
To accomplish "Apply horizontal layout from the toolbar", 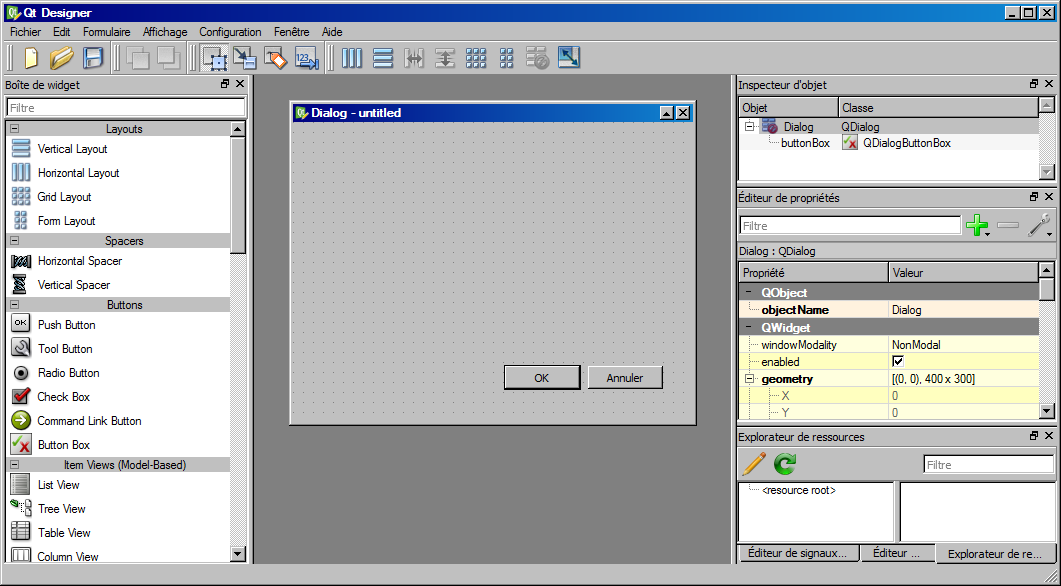I will (x=352, y=58).
